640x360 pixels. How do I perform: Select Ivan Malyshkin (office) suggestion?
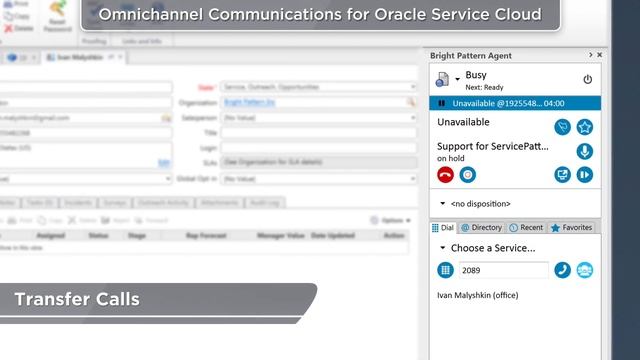pyautogui.click(x=478, y=295)
